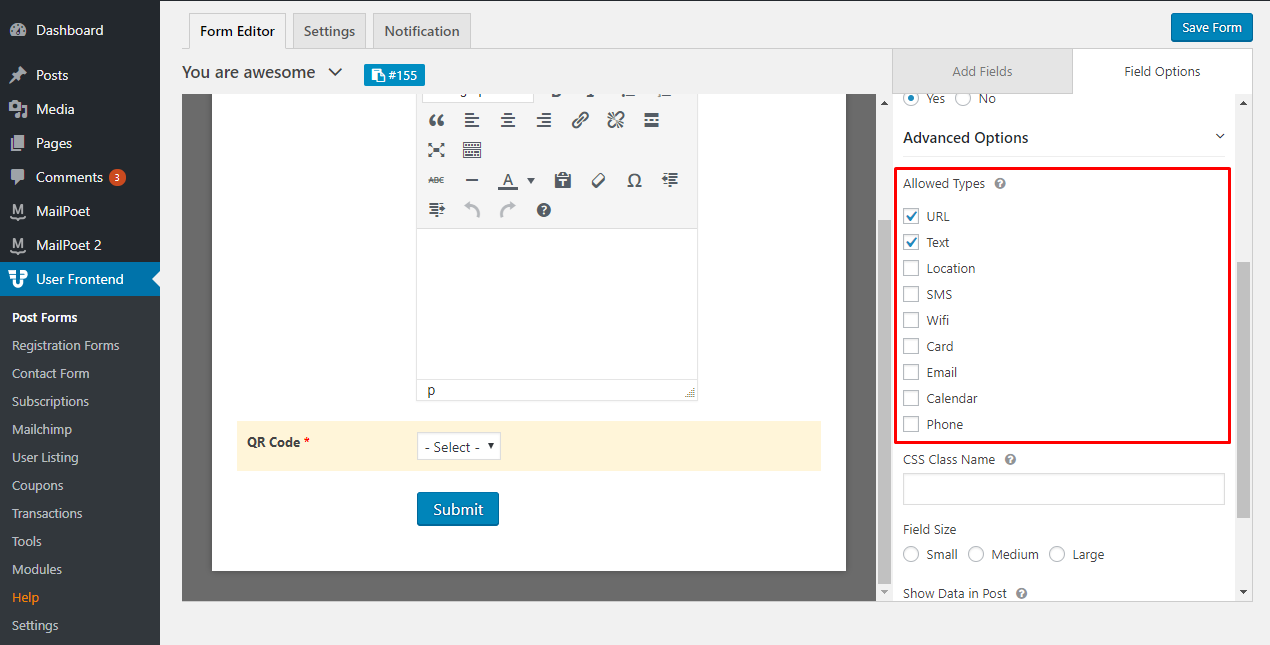Set Field Size to Small
The image size is (1270, 645).
(x=911, y=554)
